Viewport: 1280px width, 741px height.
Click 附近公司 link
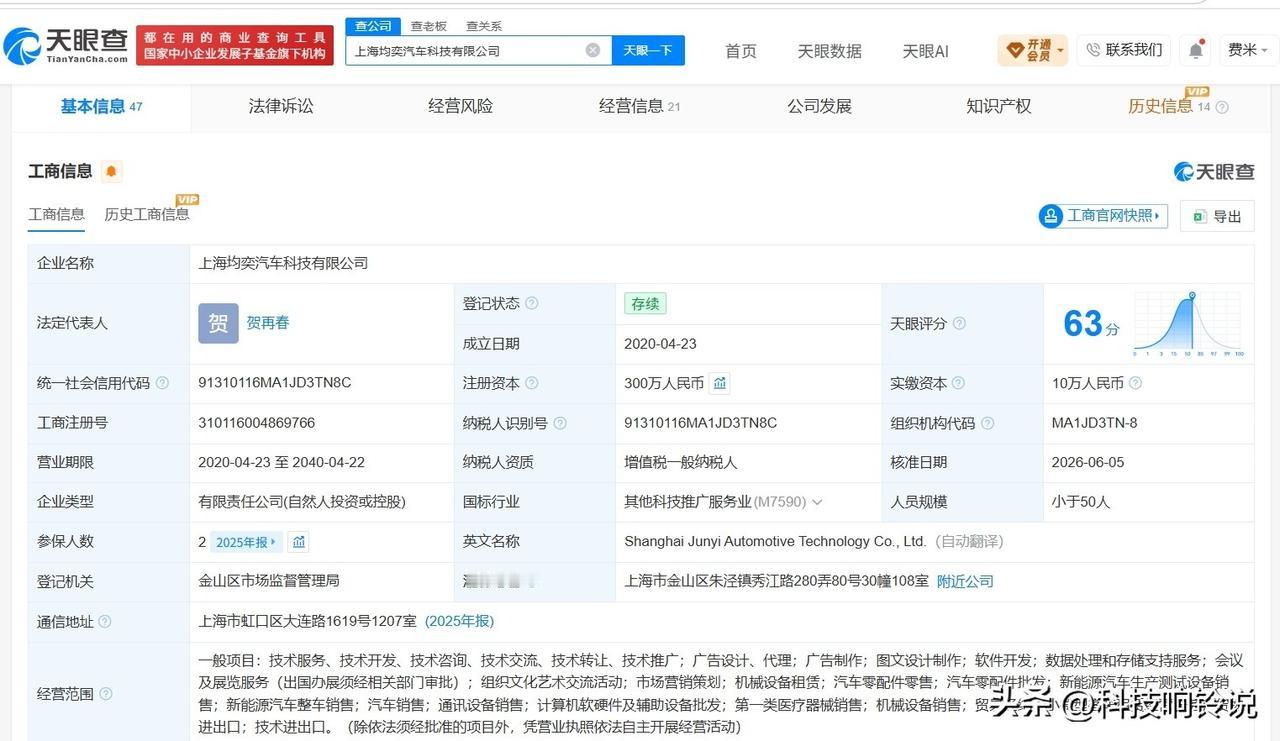point(965,581)
